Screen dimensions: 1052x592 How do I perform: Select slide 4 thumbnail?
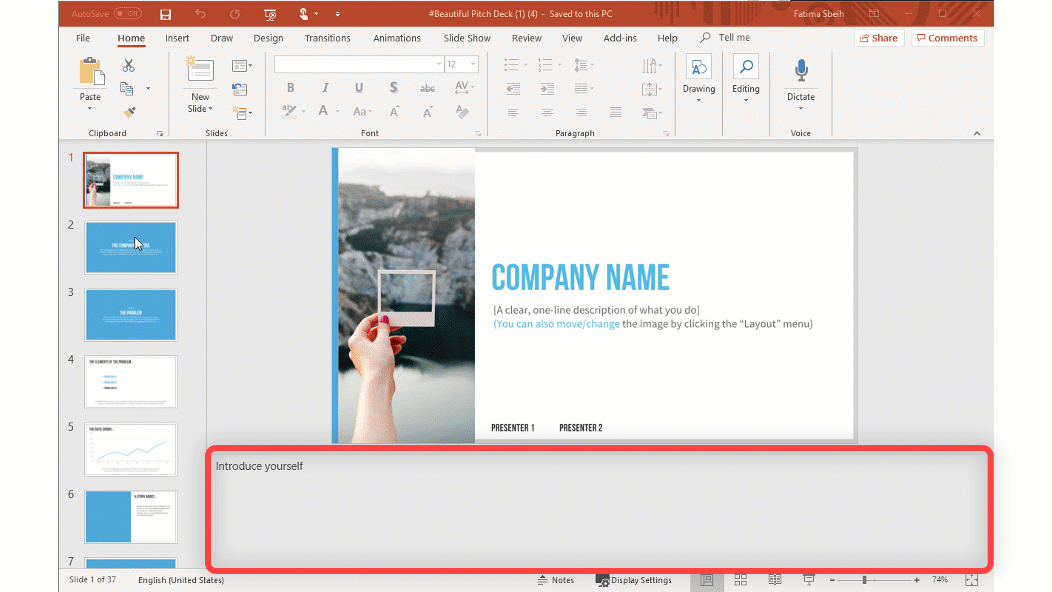pos(131,381)
